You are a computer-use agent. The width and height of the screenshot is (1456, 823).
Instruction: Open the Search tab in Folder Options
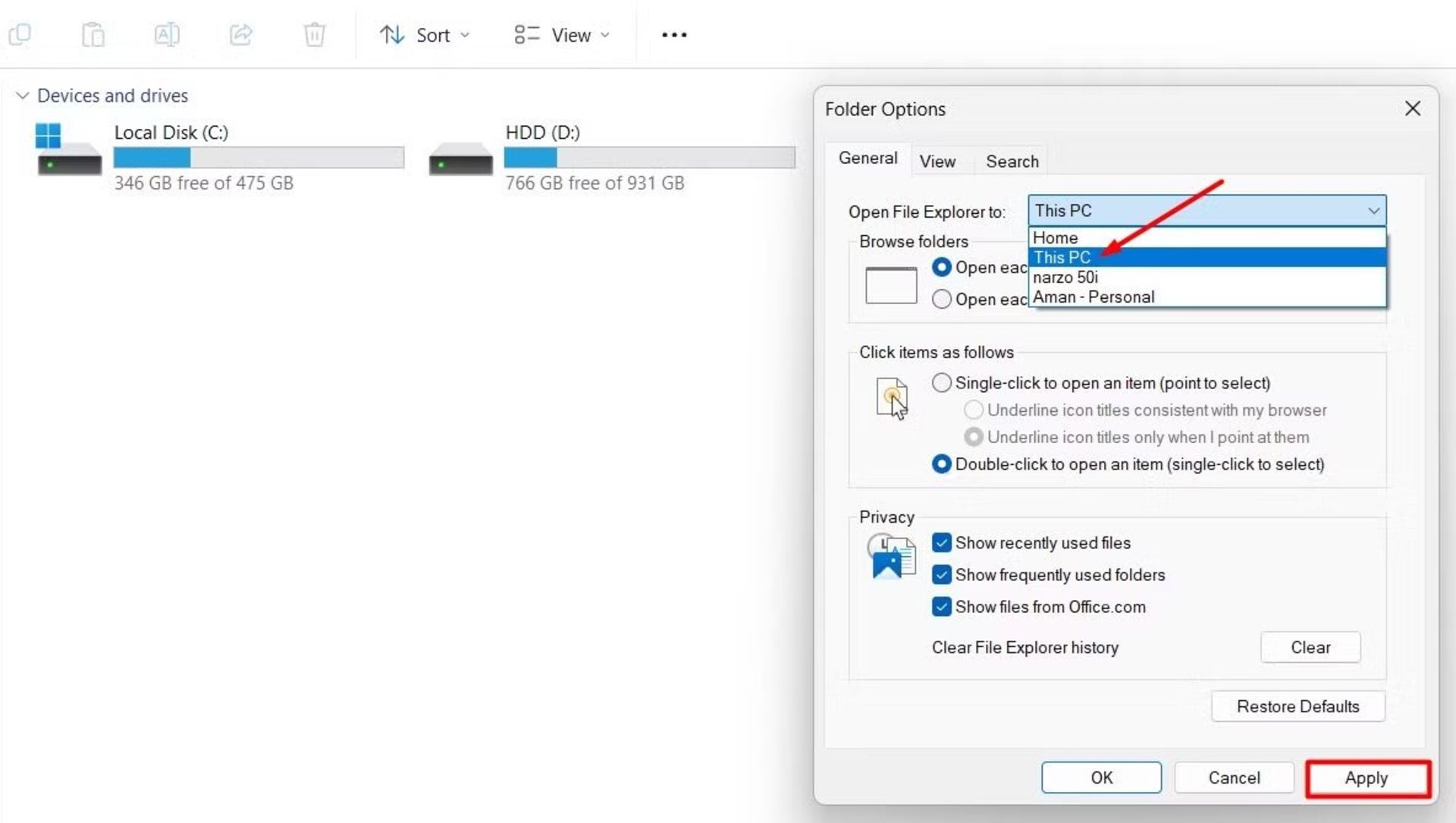pos(1012,161)
